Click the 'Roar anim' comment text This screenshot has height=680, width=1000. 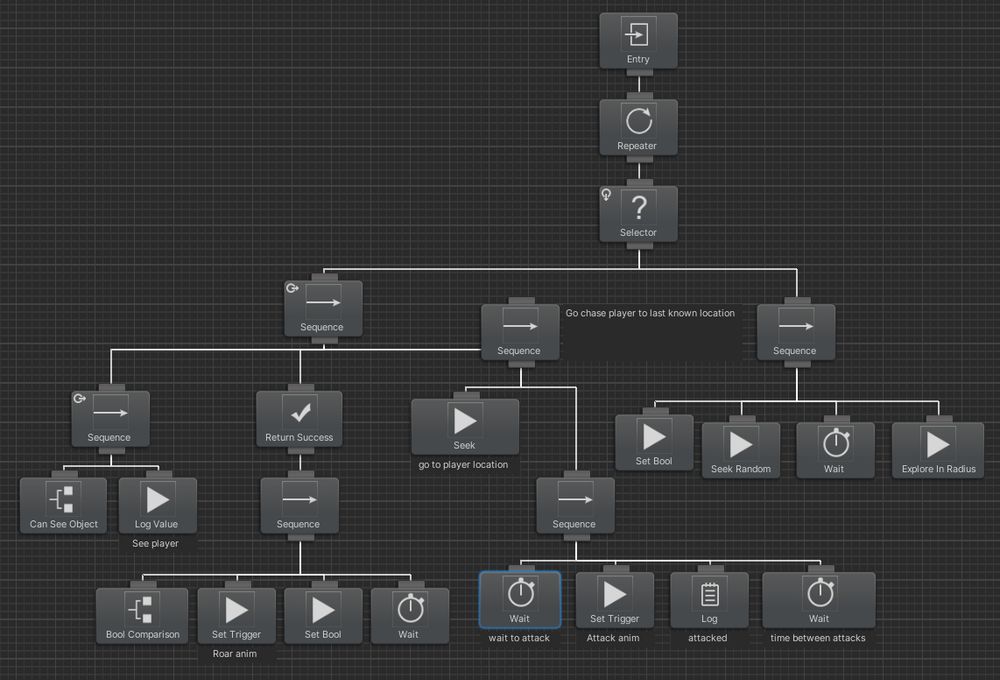[235, 654]
